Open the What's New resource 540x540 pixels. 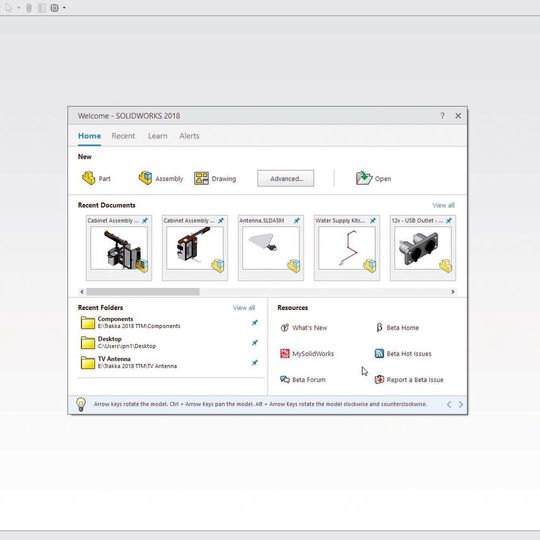[303, 328]
